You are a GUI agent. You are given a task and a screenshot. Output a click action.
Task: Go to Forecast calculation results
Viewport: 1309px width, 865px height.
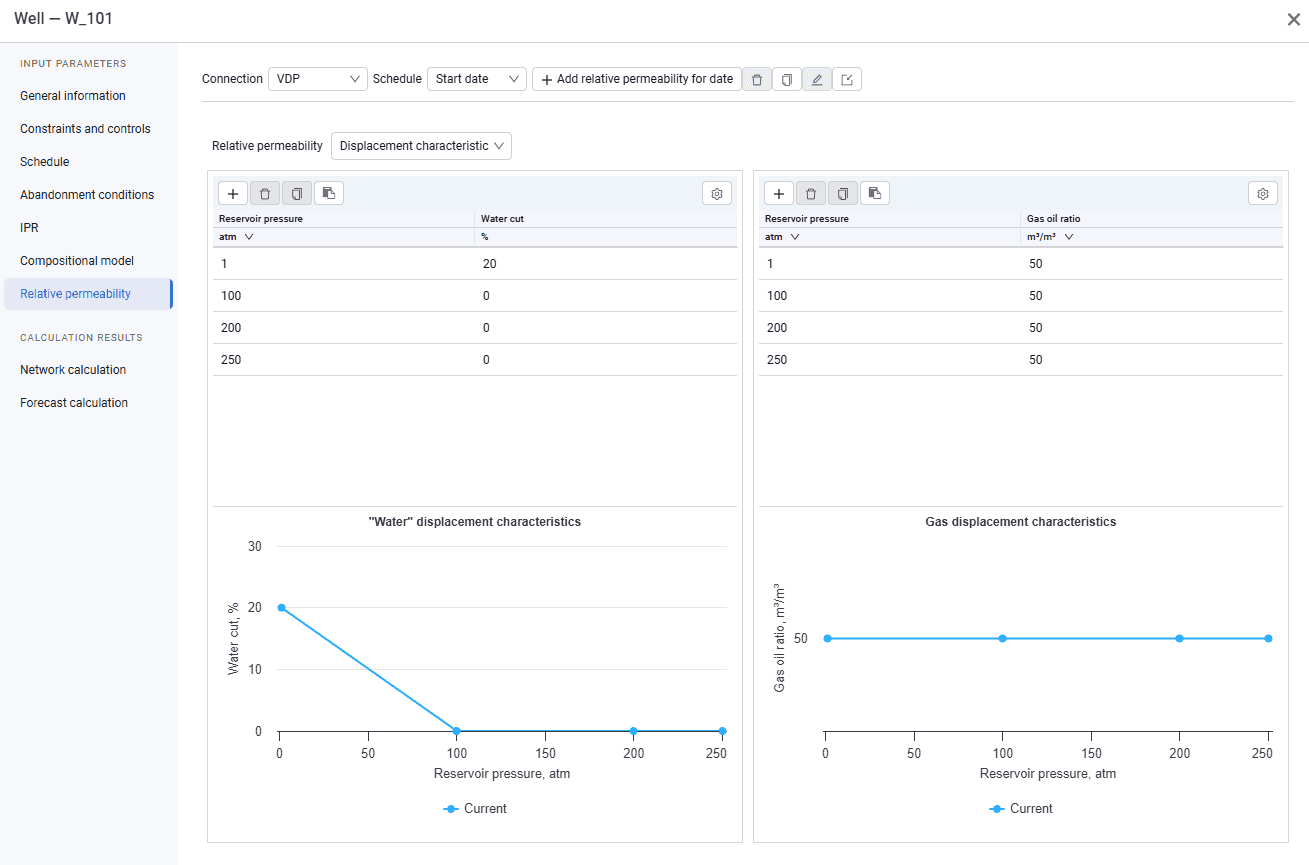(74, 403)
